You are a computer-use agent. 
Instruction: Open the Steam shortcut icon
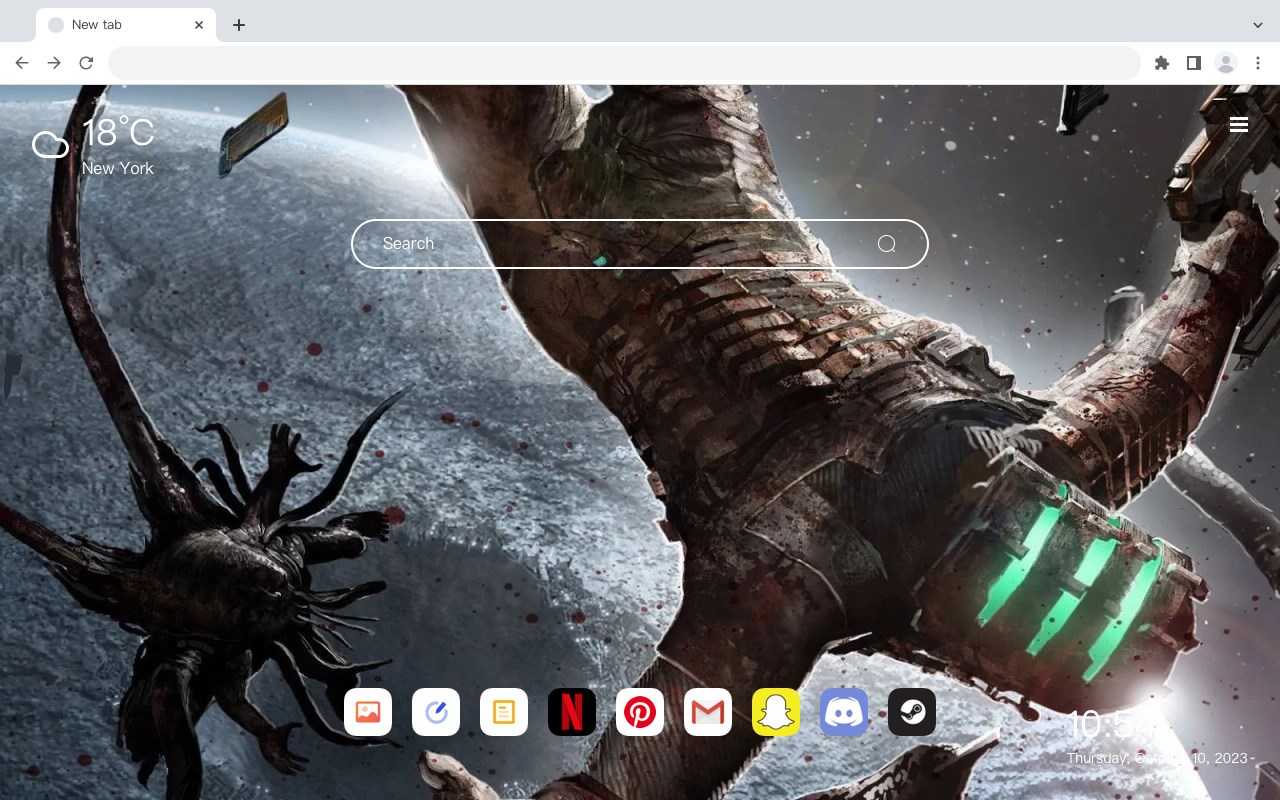click(912, 712)
